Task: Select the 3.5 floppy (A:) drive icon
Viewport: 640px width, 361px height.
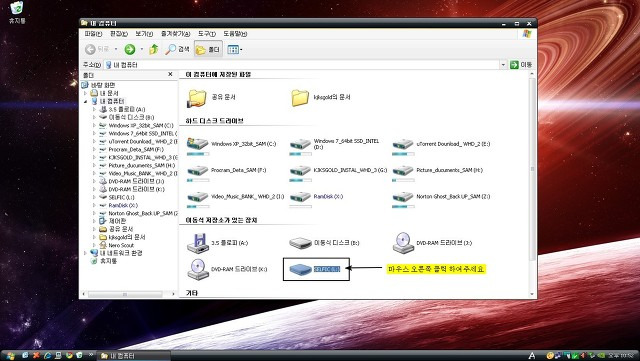Action: [198, 243]
